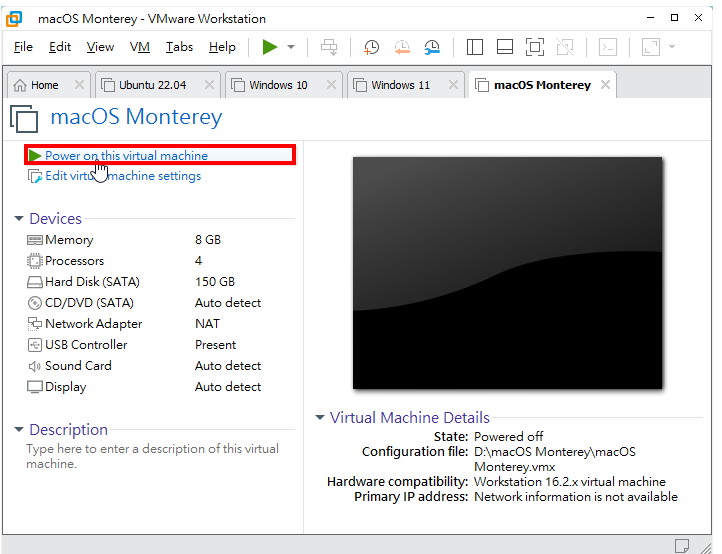
Task: Open the File menu
Action: (23, 47)
